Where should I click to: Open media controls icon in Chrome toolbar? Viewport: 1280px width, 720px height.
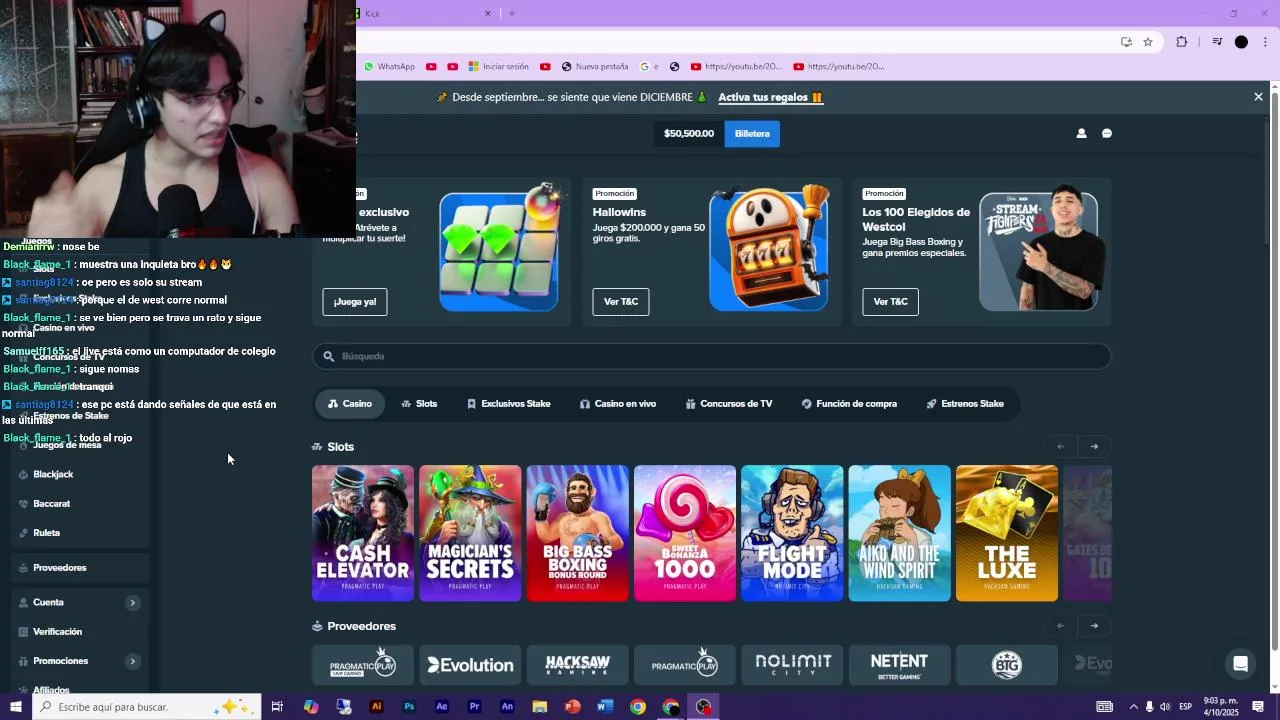coord(1217,42)
